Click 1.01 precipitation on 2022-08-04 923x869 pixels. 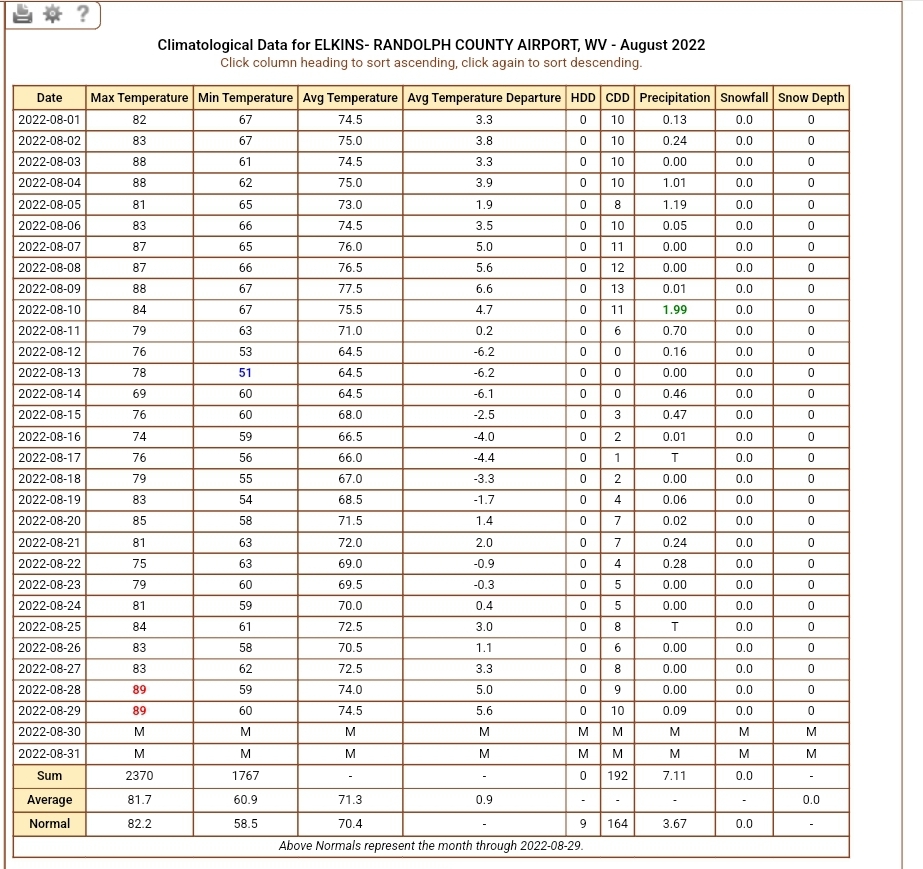[x=675, y=183]
